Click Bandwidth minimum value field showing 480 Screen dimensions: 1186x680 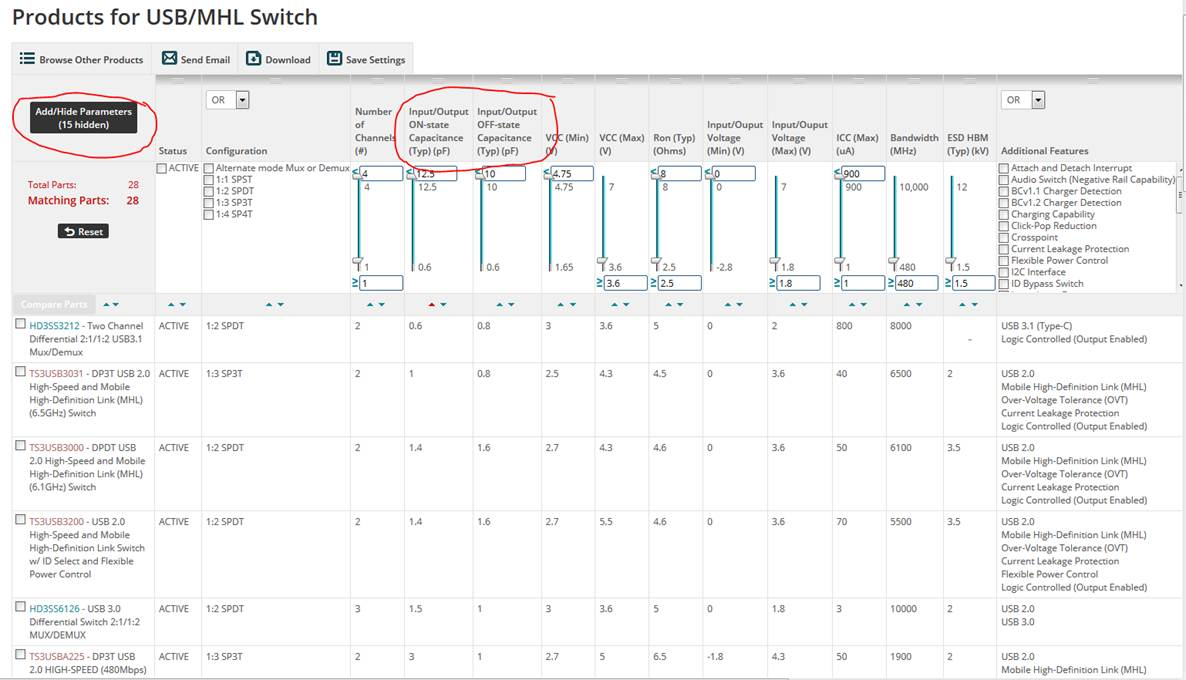point(917,284)
